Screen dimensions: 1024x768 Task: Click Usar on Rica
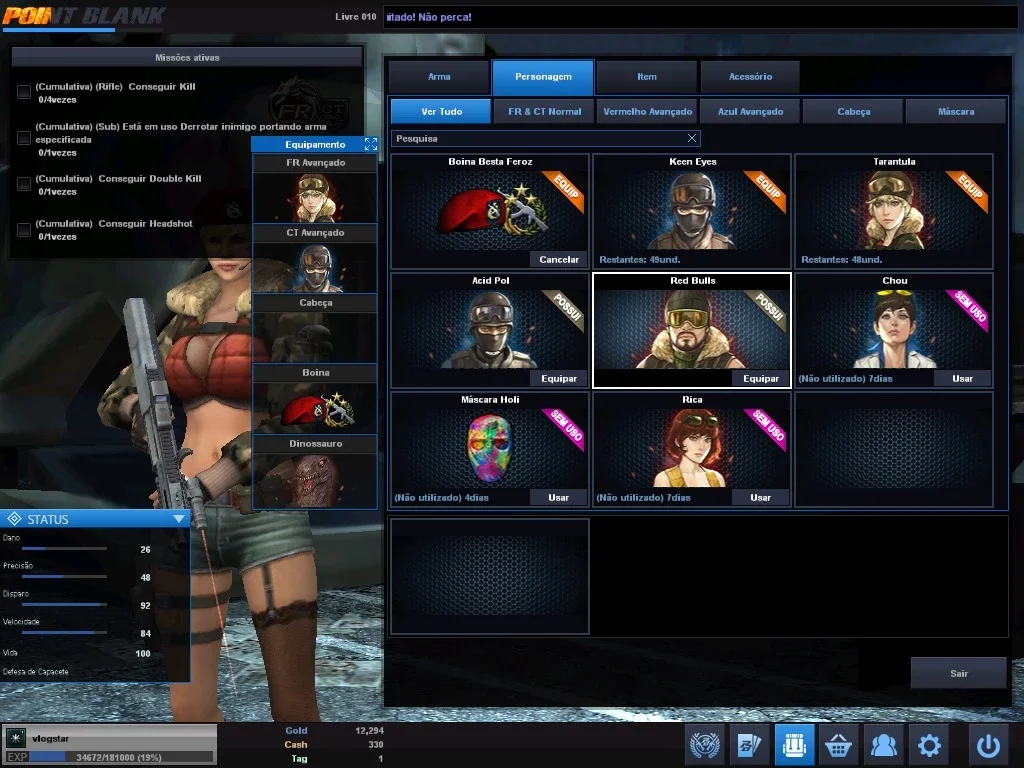(x=760, y=497)
